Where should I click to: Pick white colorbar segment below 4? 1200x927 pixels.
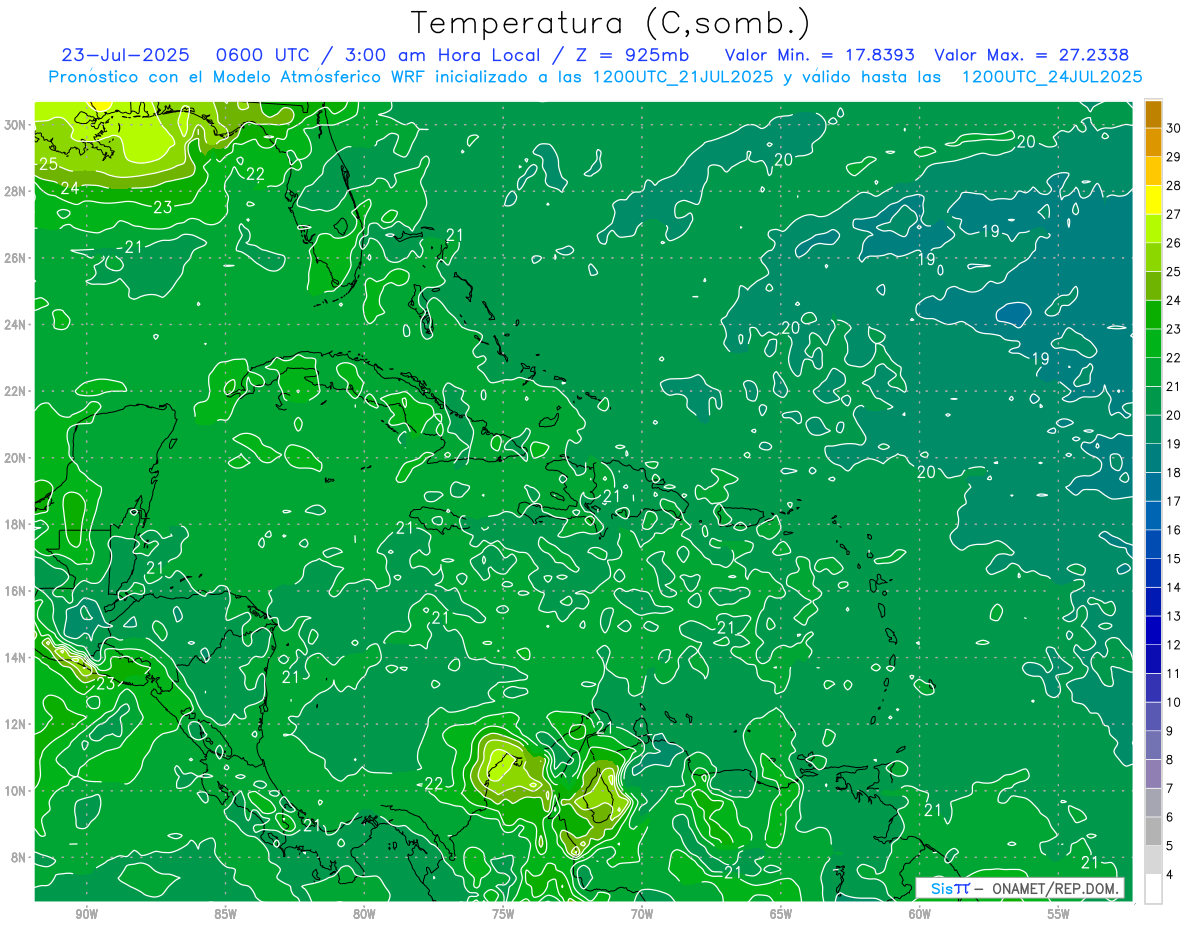point(1154,889)
